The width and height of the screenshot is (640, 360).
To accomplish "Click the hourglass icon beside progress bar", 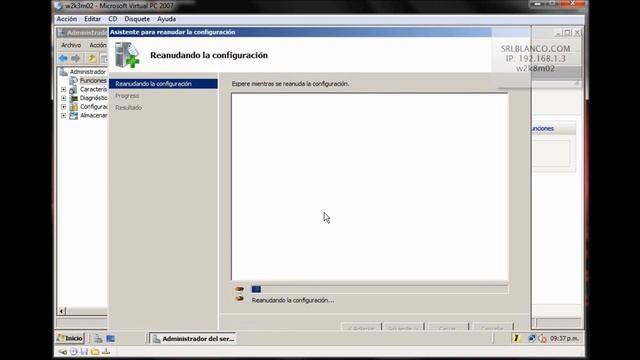I will click(x=240, y=294).
